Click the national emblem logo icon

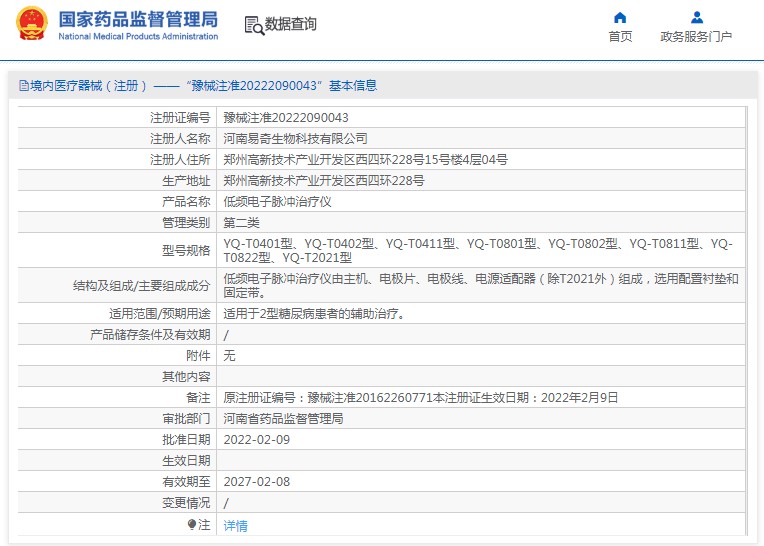(x=32, y=23)
